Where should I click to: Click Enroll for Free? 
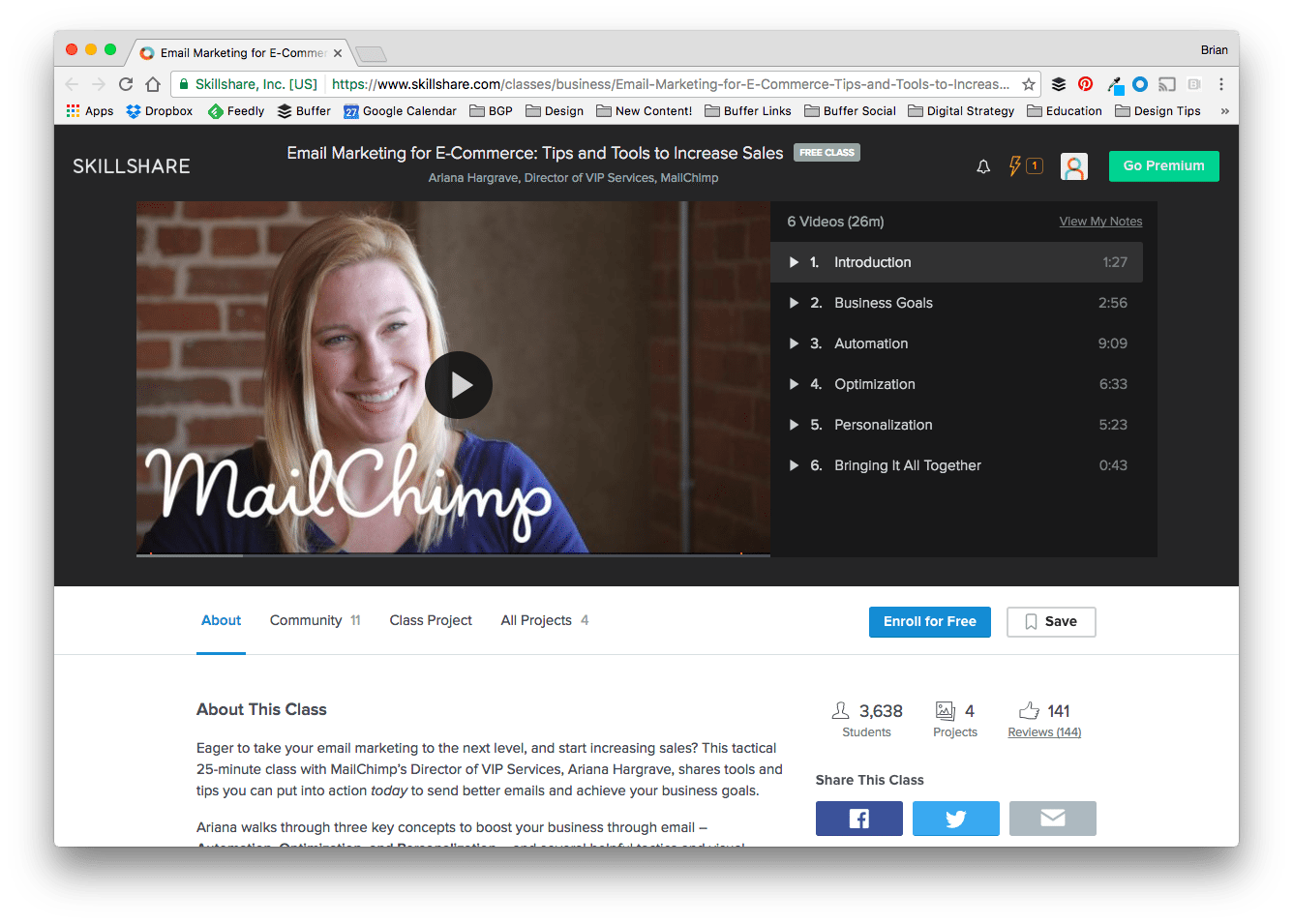pos(929,622)
